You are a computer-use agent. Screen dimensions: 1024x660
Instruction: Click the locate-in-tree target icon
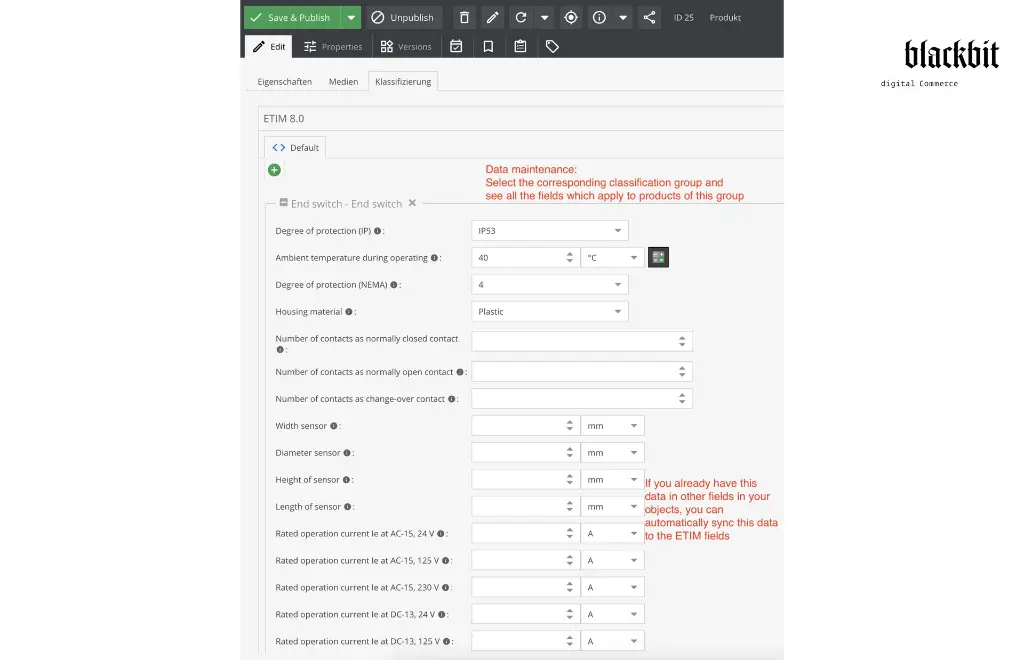click(571, 18)
